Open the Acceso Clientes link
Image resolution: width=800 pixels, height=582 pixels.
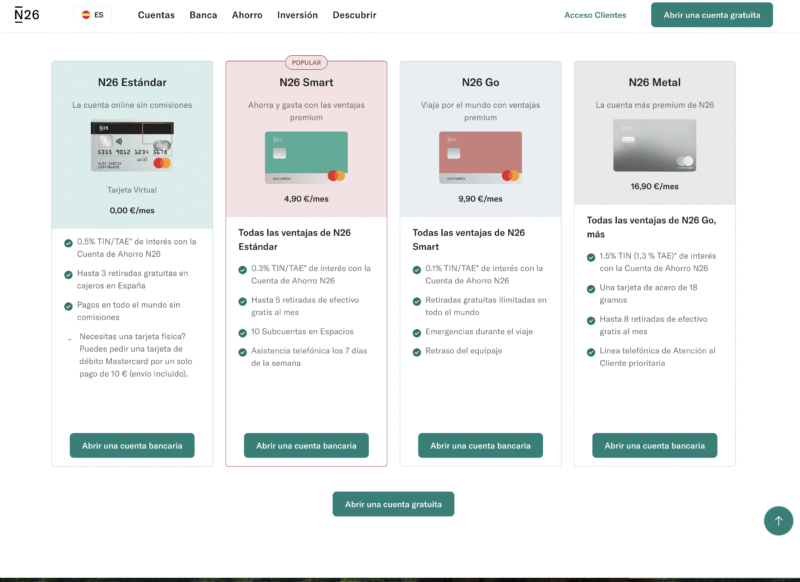pyautogui.click(x=595, y=15)
